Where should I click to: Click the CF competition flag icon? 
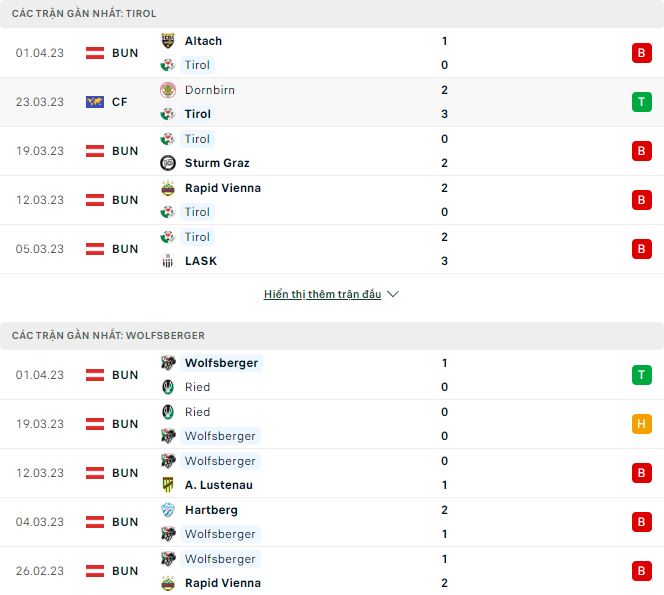point(96,102)
